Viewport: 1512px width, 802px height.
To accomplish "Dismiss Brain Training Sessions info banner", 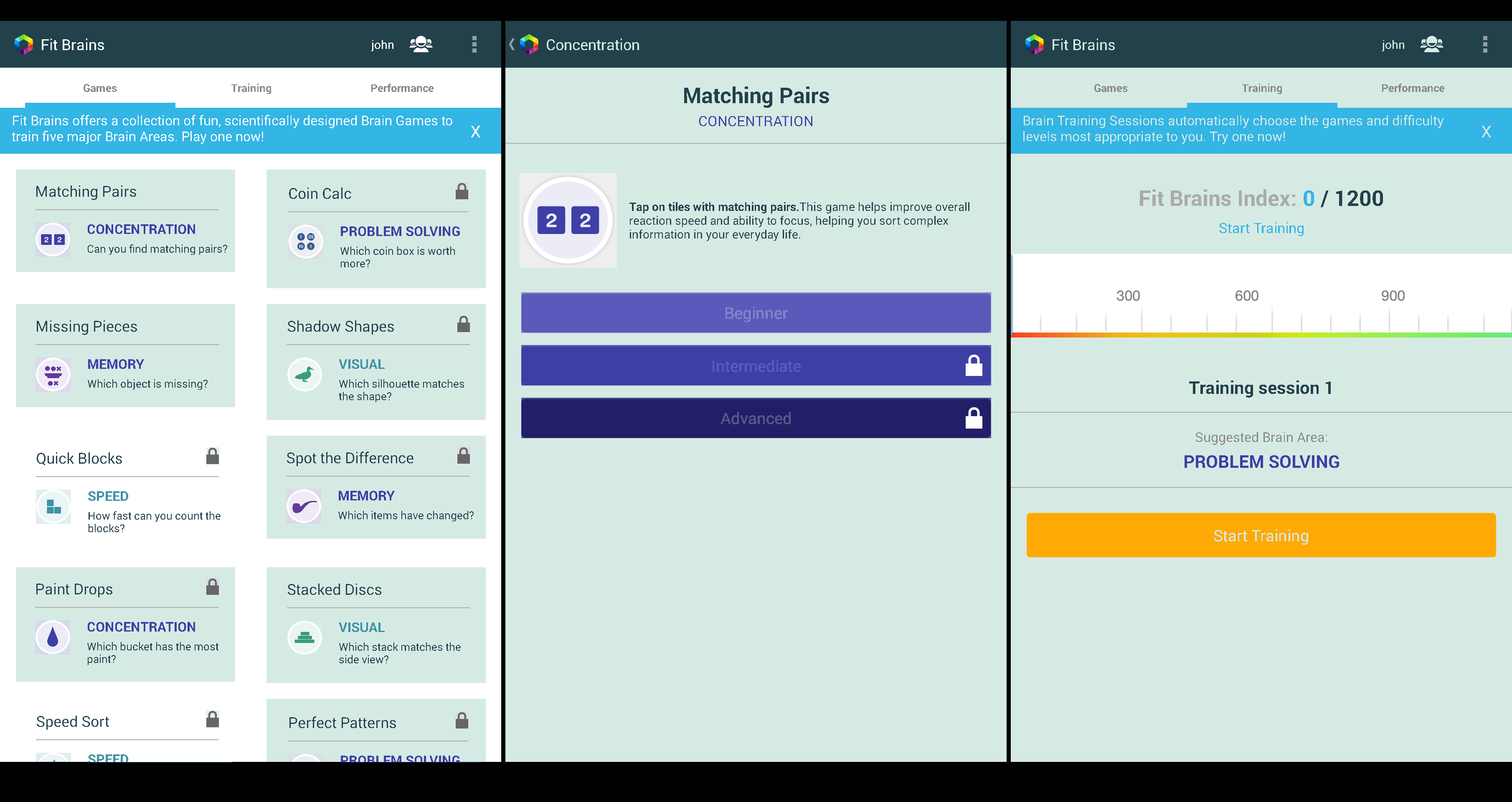I will click(x=1486, y=132).
